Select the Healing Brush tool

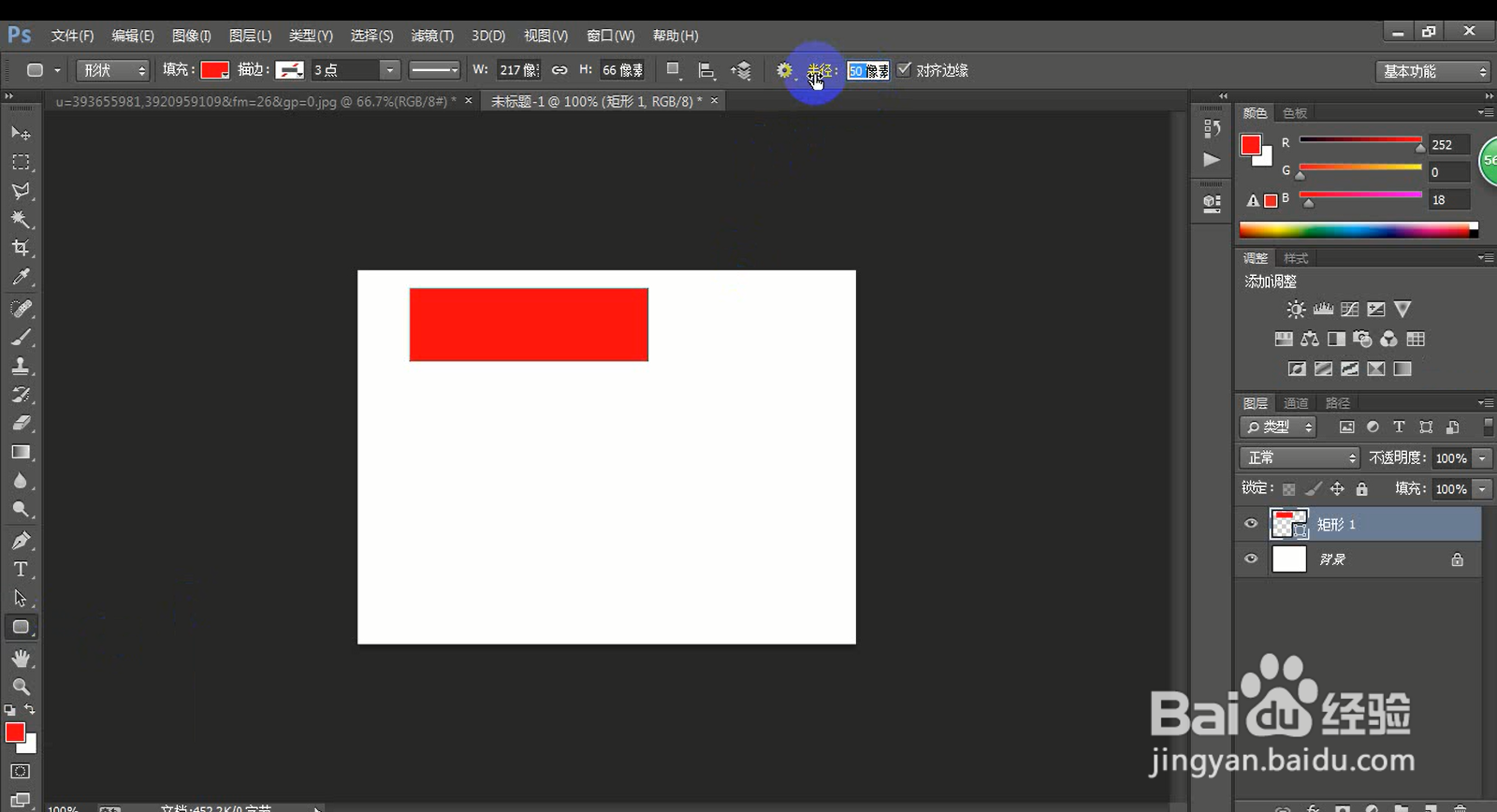click(21, 308)
